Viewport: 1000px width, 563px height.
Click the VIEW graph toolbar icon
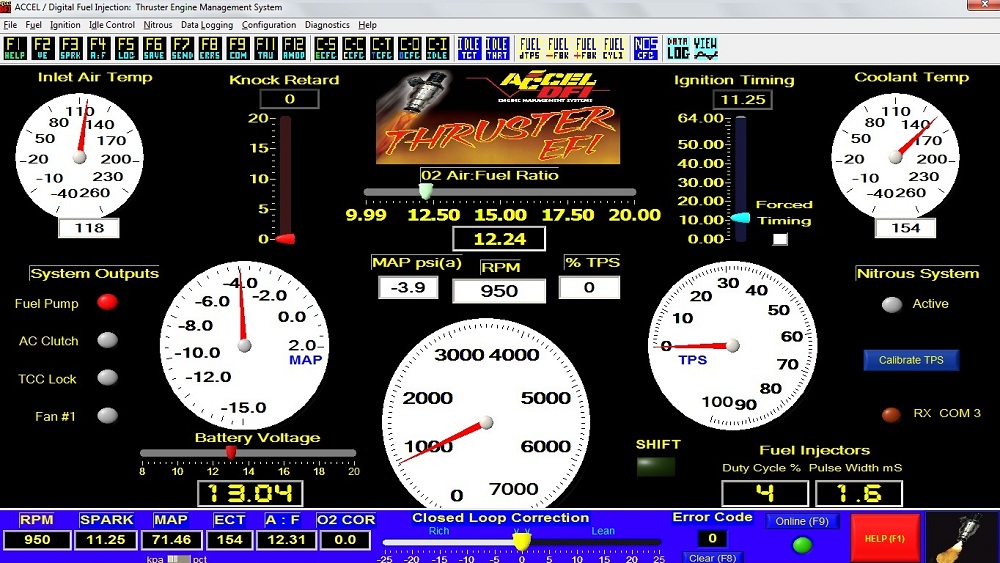[x=705, y=48]
